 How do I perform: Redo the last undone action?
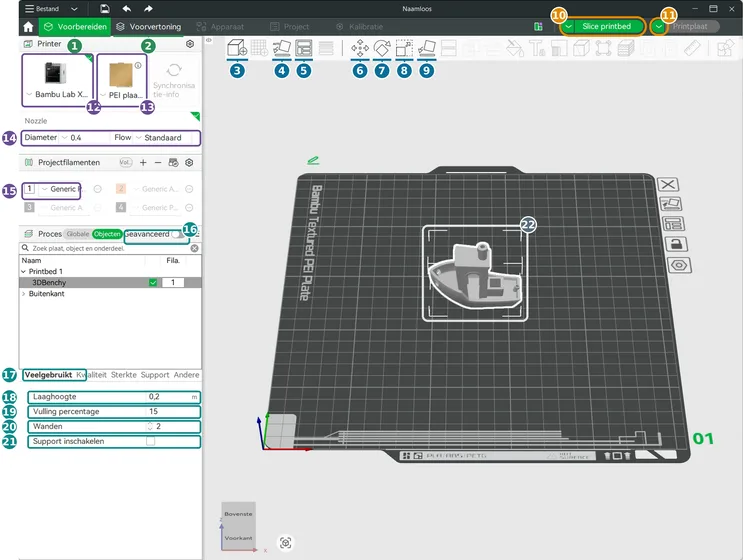[148, 9]
